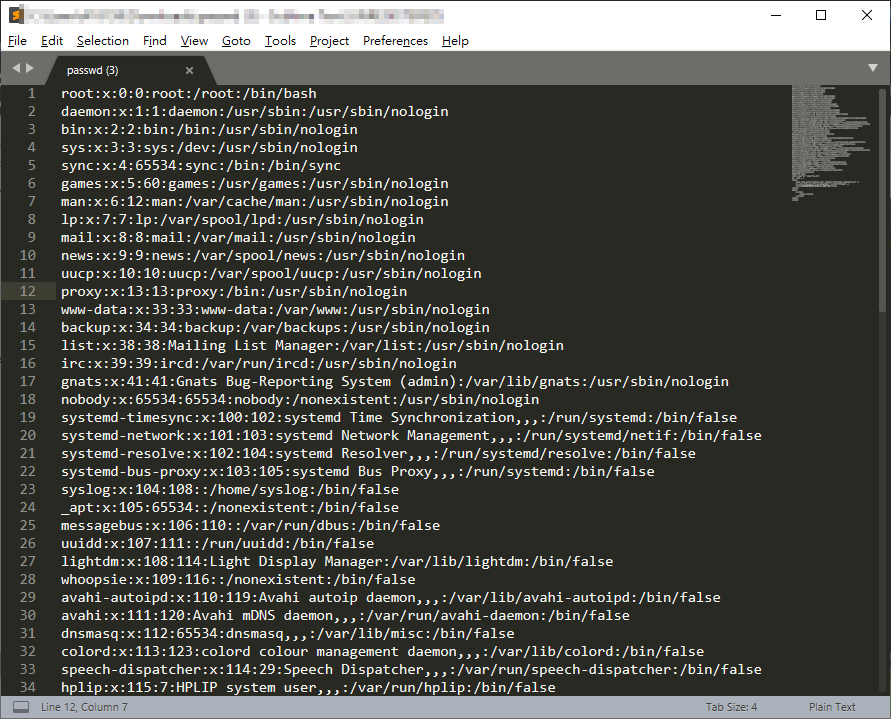The height and width of the screenshot is (719, 891).
Task: Click the games:x:5:60 line
Action: click(255, 184)
